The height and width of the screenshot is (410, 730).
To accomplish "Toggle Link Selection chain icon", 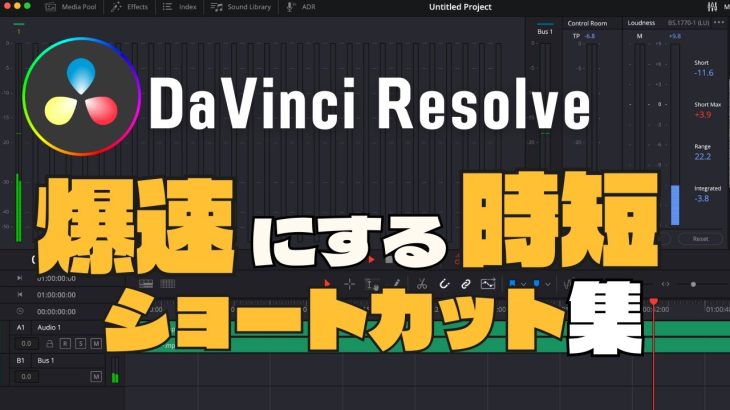I will tap(466, 284).
